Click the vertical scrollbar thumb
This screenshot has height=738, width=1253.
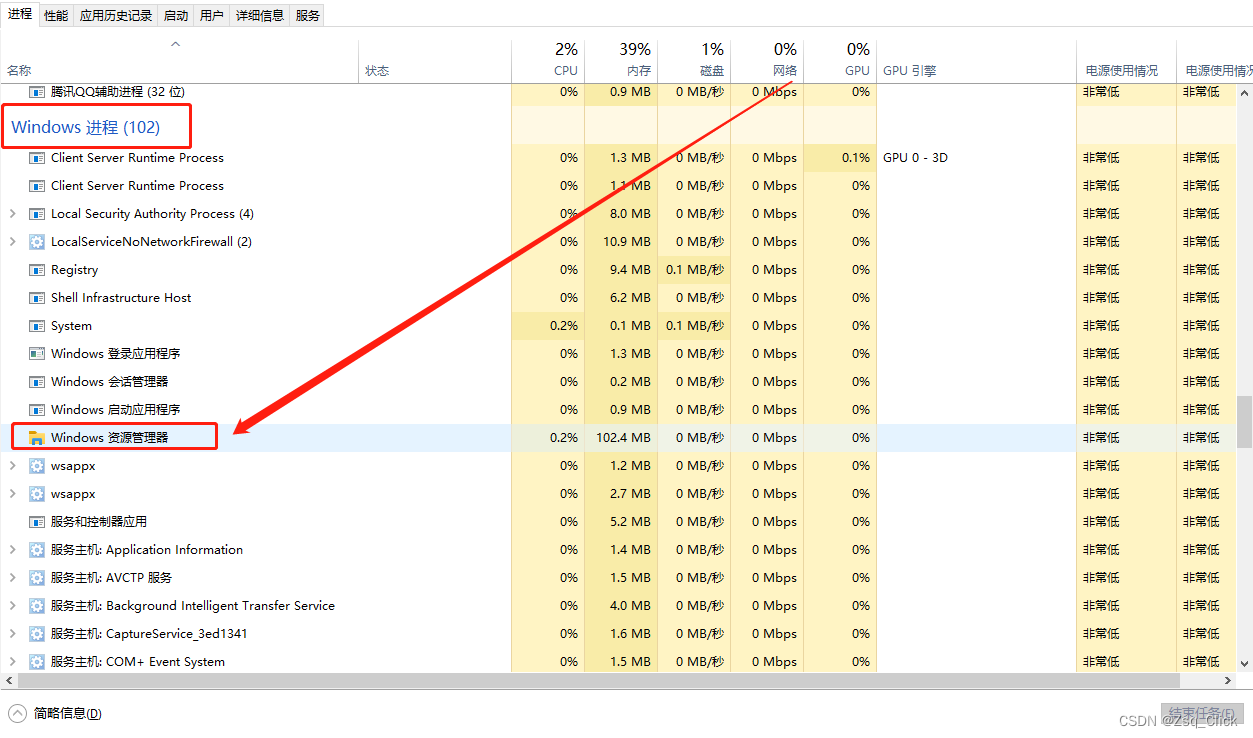(1245, 421)
